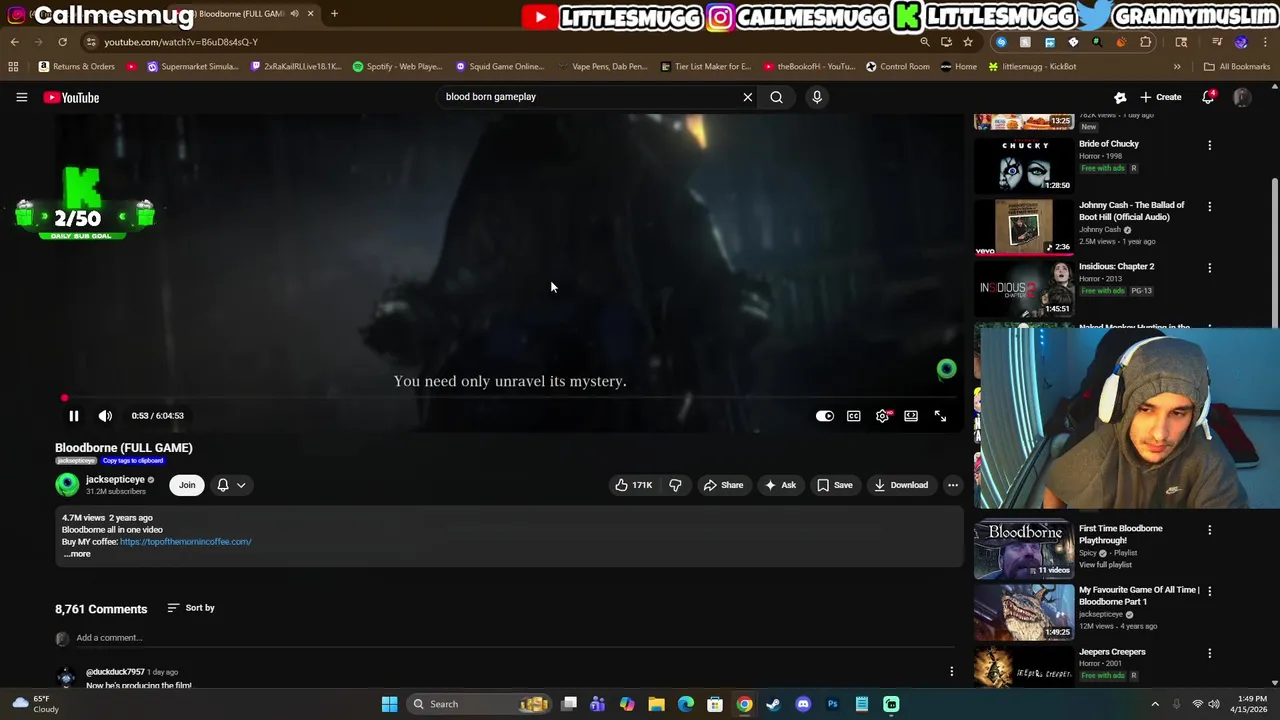
Task: Open the Create menu
Action: click(x=1160, y=97)
